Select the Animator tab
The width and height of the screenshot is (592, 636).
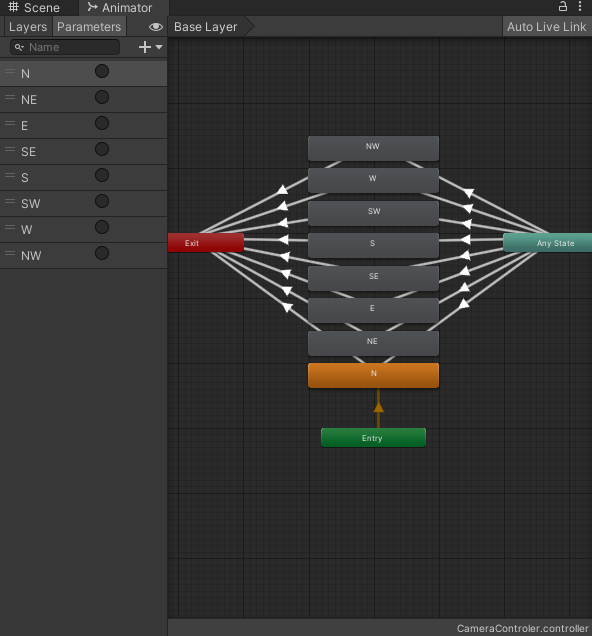pos(120,7)
